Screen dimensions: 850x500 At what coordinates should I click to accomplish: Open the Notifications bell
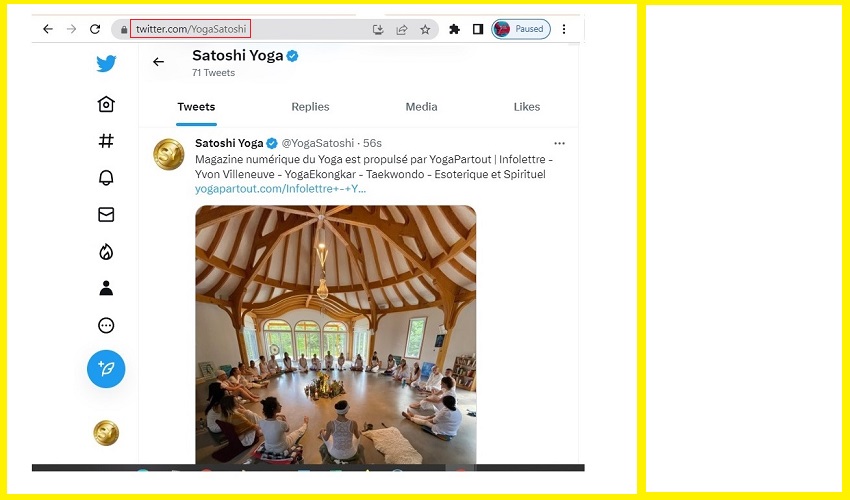pos(106,178)
